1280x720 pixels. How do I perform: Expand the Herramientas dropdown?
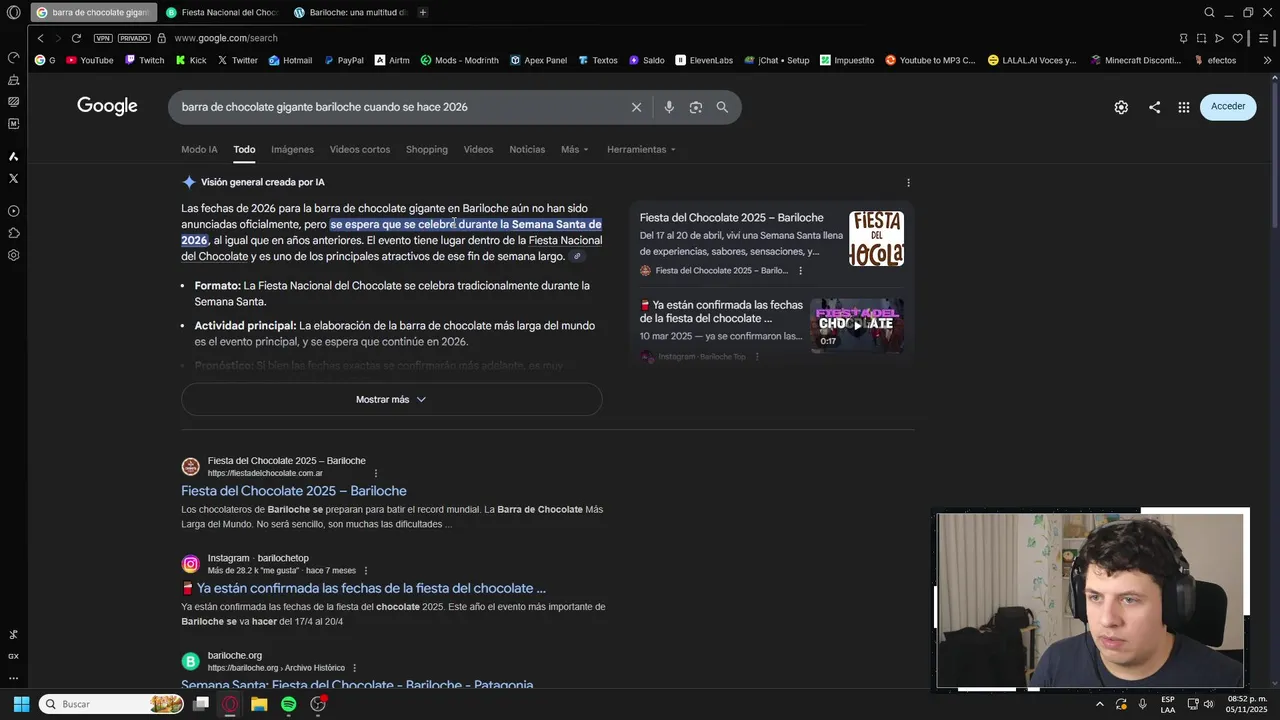pyautogui.click(x=641, y=149)
